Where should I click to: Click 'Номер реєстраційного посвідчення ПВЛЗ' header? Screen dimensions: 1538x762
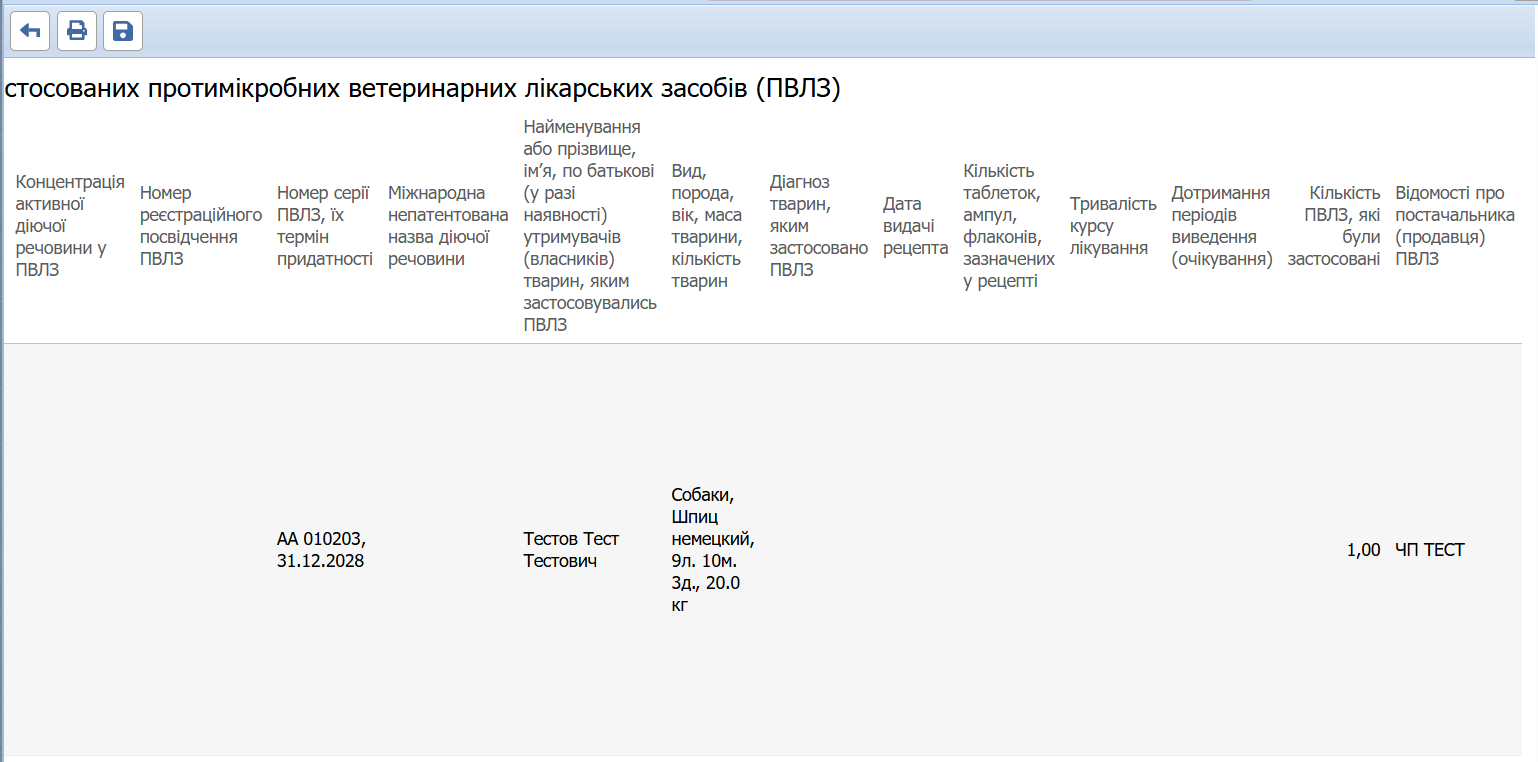coord(200,225)
